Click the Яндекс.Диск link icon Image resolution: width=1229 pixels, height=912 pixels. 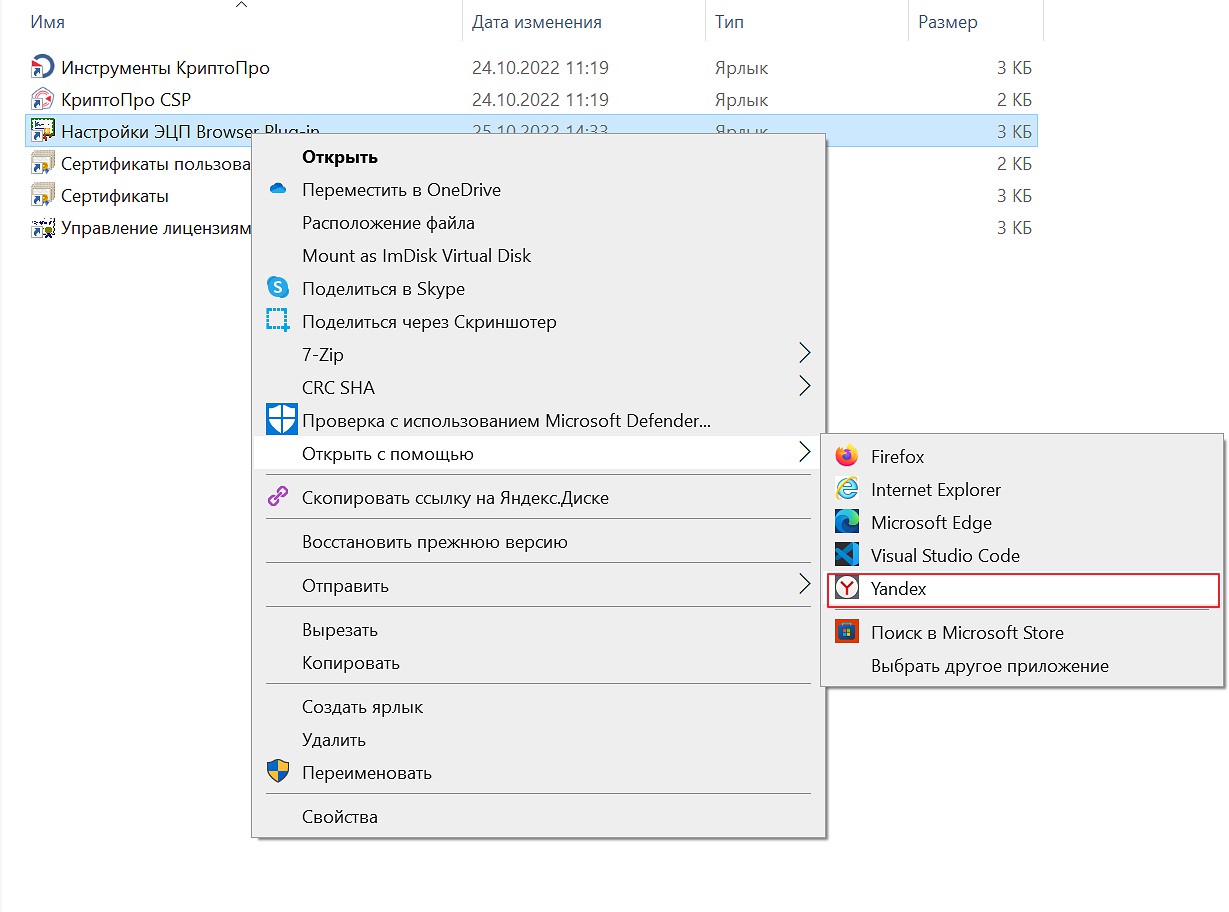(278, 497)
